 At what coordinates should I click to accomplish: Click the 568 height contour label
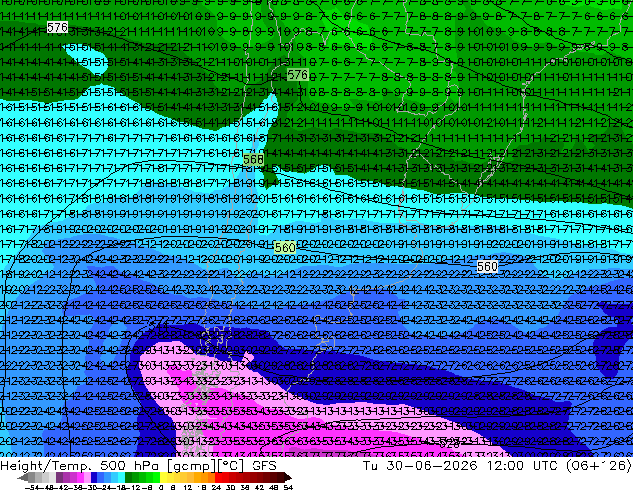[x=254, y=159]
